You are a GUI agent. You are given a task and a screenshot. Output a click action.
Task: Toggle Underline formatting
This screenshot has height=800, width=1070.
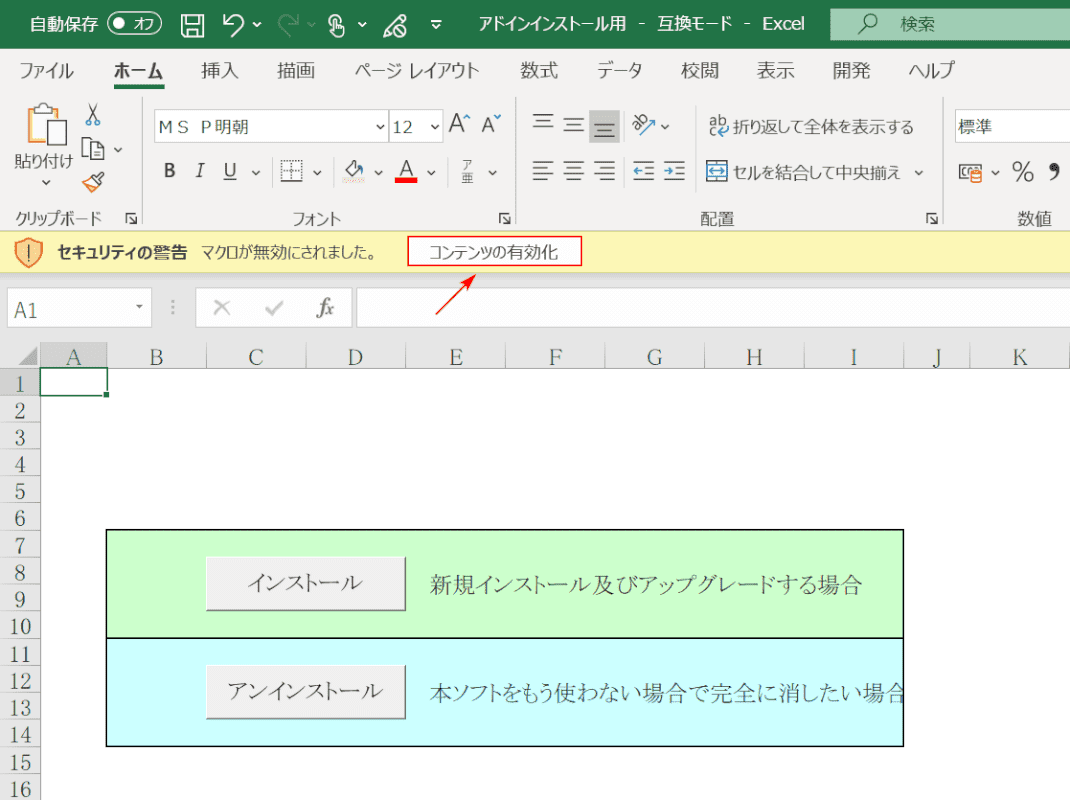[x=230, y=171]
